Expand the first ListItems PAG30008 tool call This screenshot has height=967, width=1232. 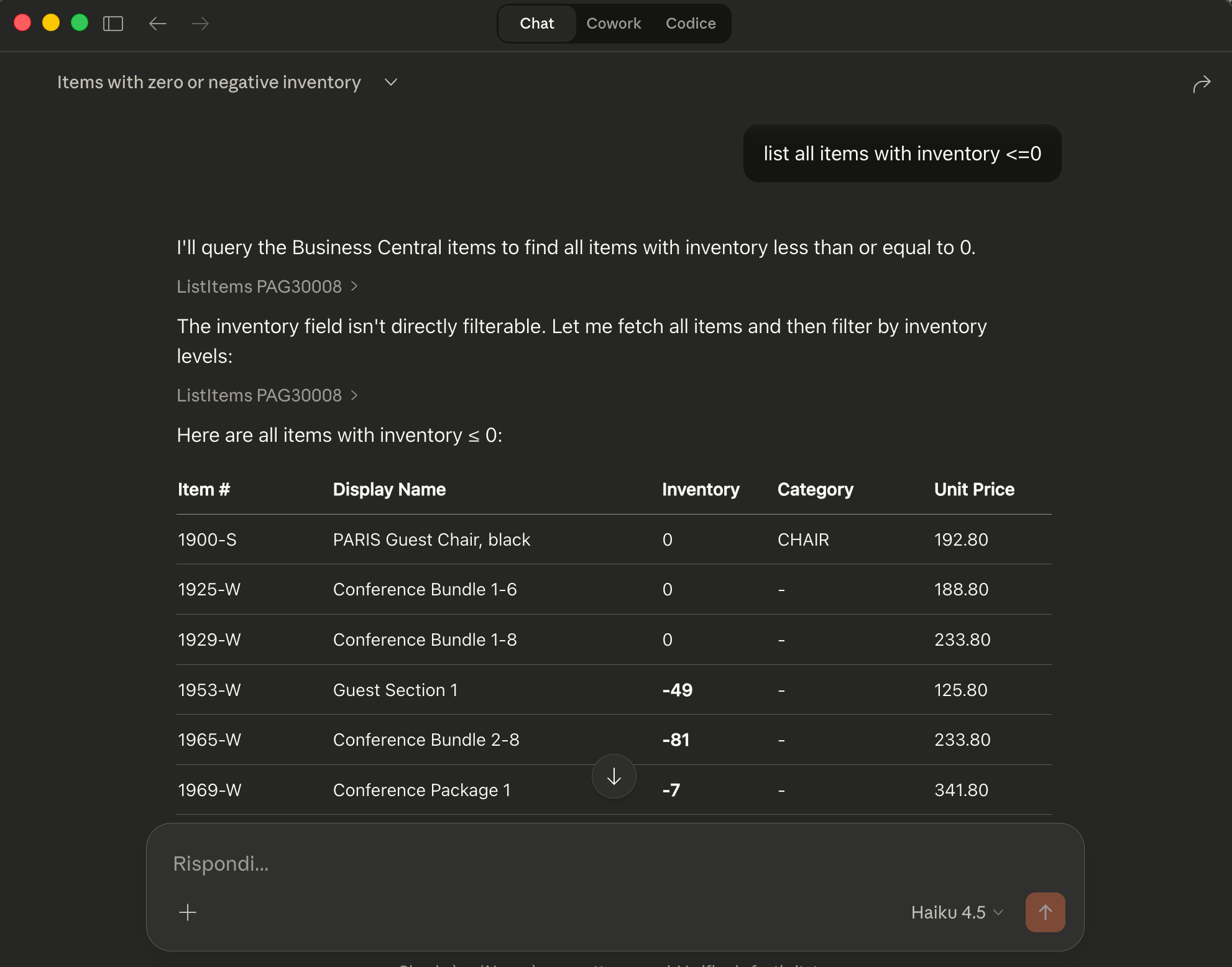267,286
